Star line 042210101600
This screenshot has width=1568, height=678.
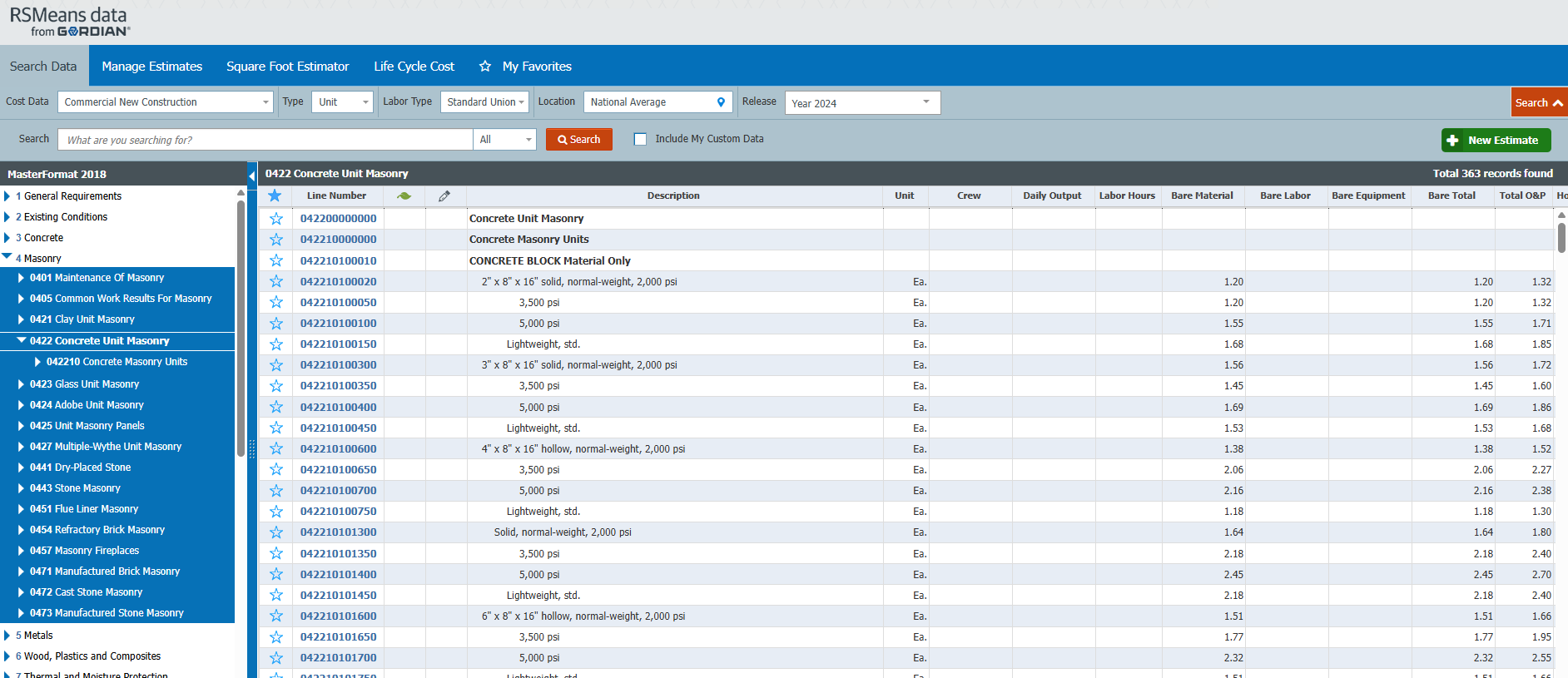(x=275, y=616)
